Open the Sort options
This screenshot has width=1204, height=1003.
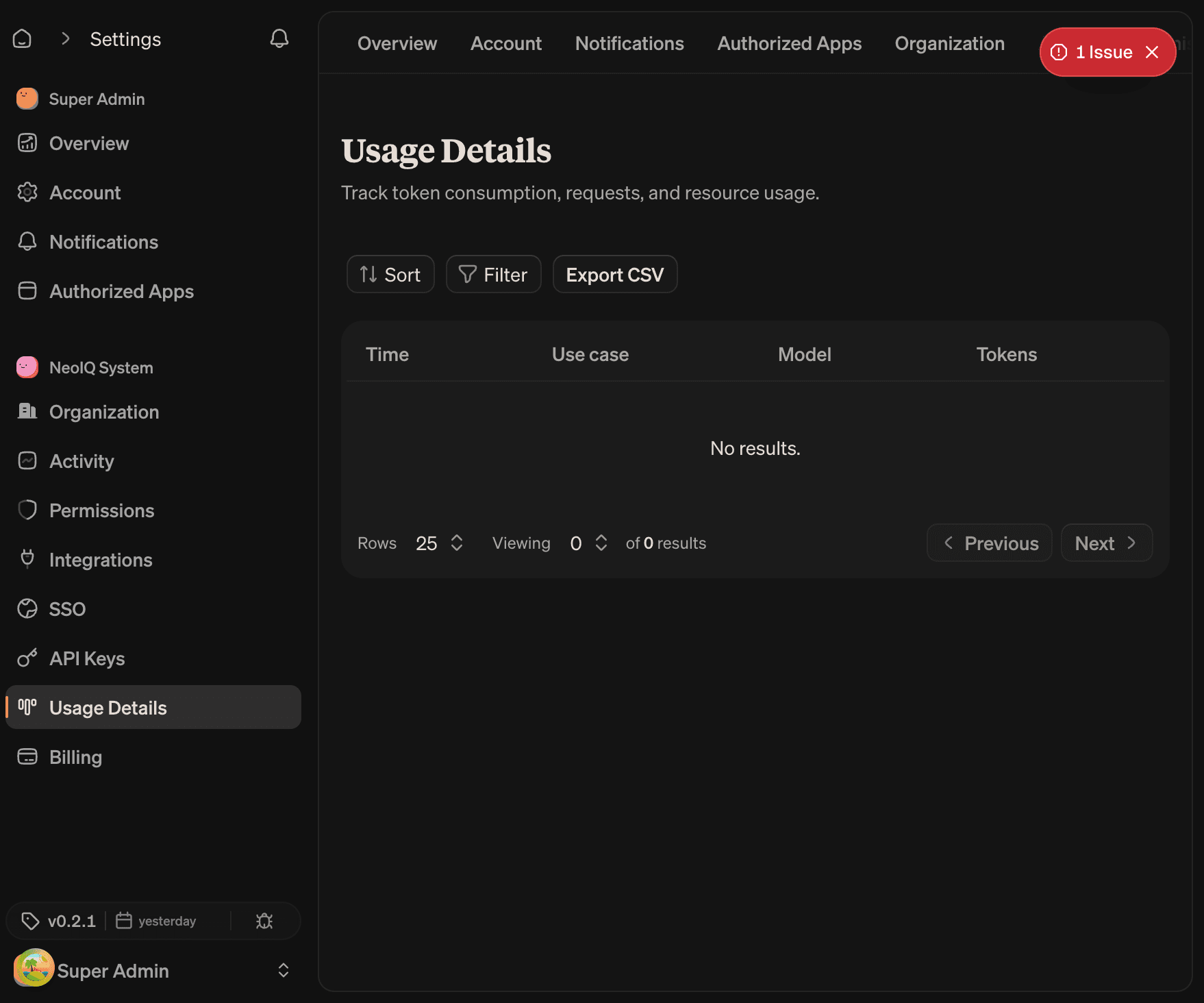pyautogui.click(x=390, y=274)
